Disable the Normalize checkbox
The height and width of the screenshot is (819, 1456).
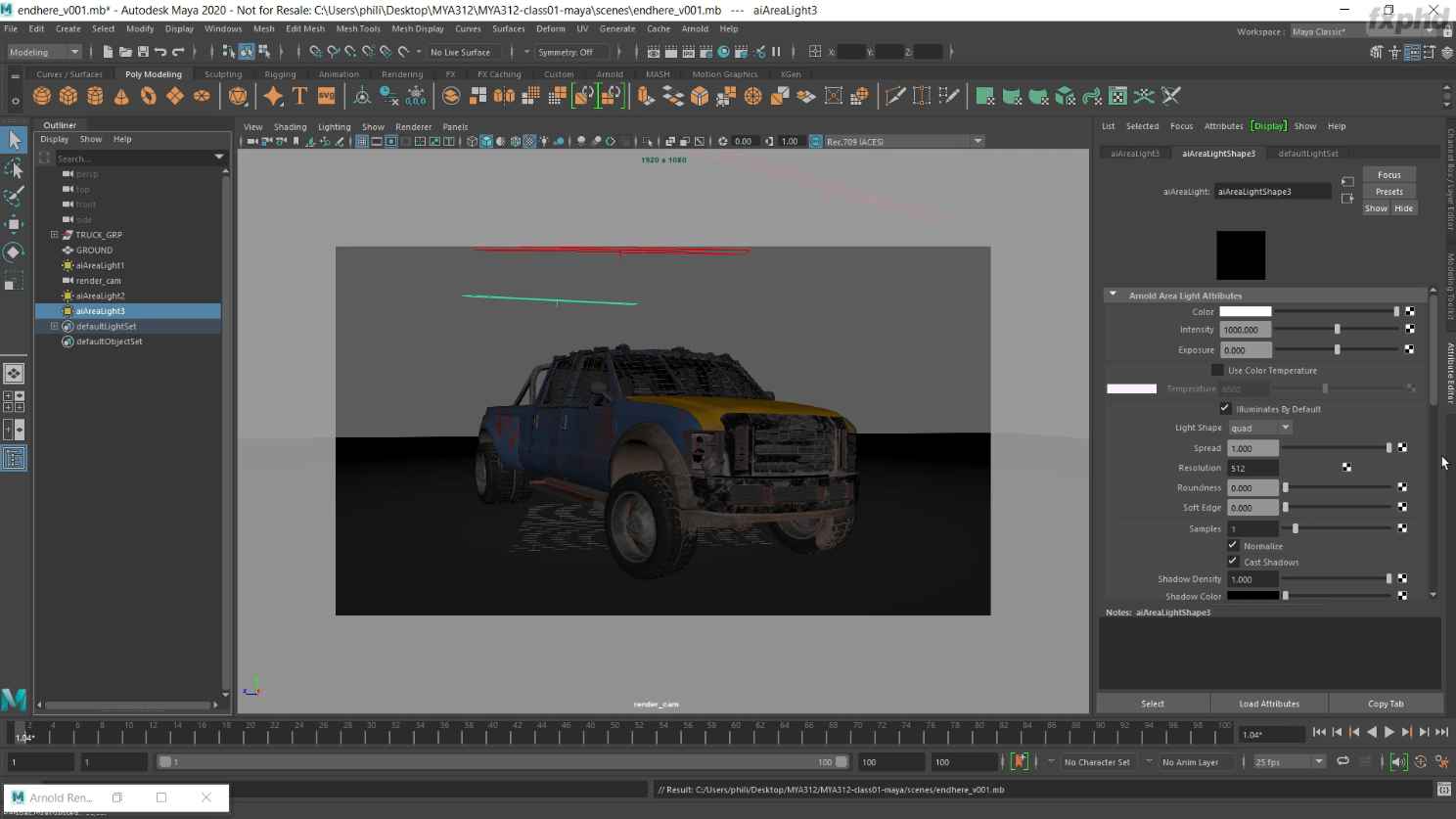[1233, 546]
